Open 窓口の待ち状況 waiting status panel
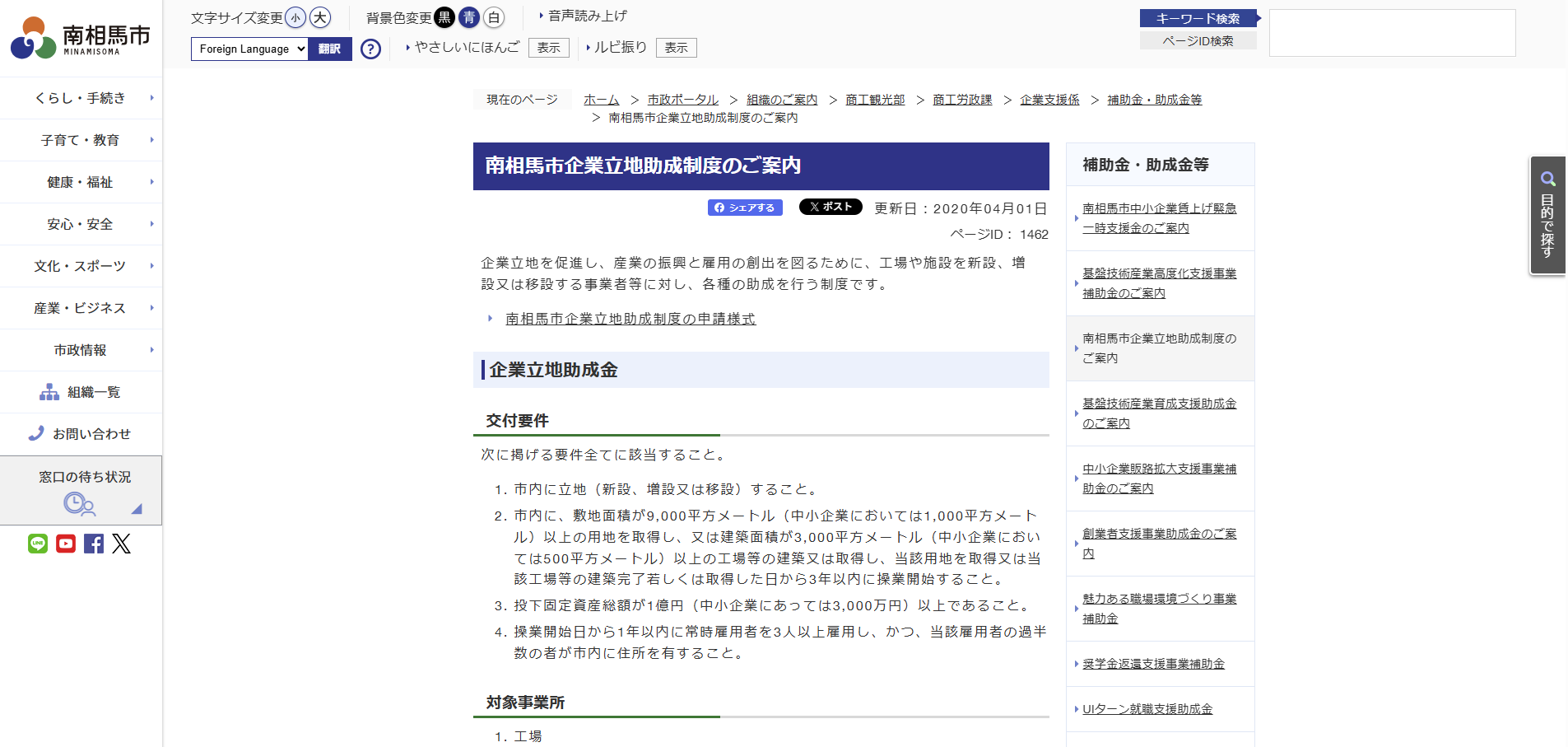 point(81,491)
